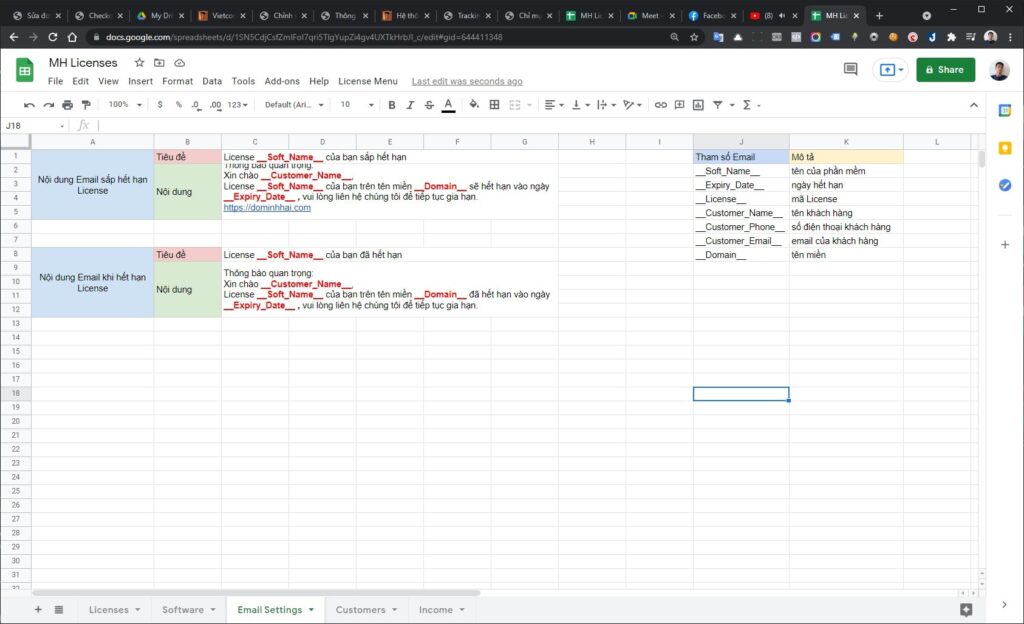Image resolution: width=1024 pixels, height=624 pixels.
Task: Click the green Share button
Action: 945,70
